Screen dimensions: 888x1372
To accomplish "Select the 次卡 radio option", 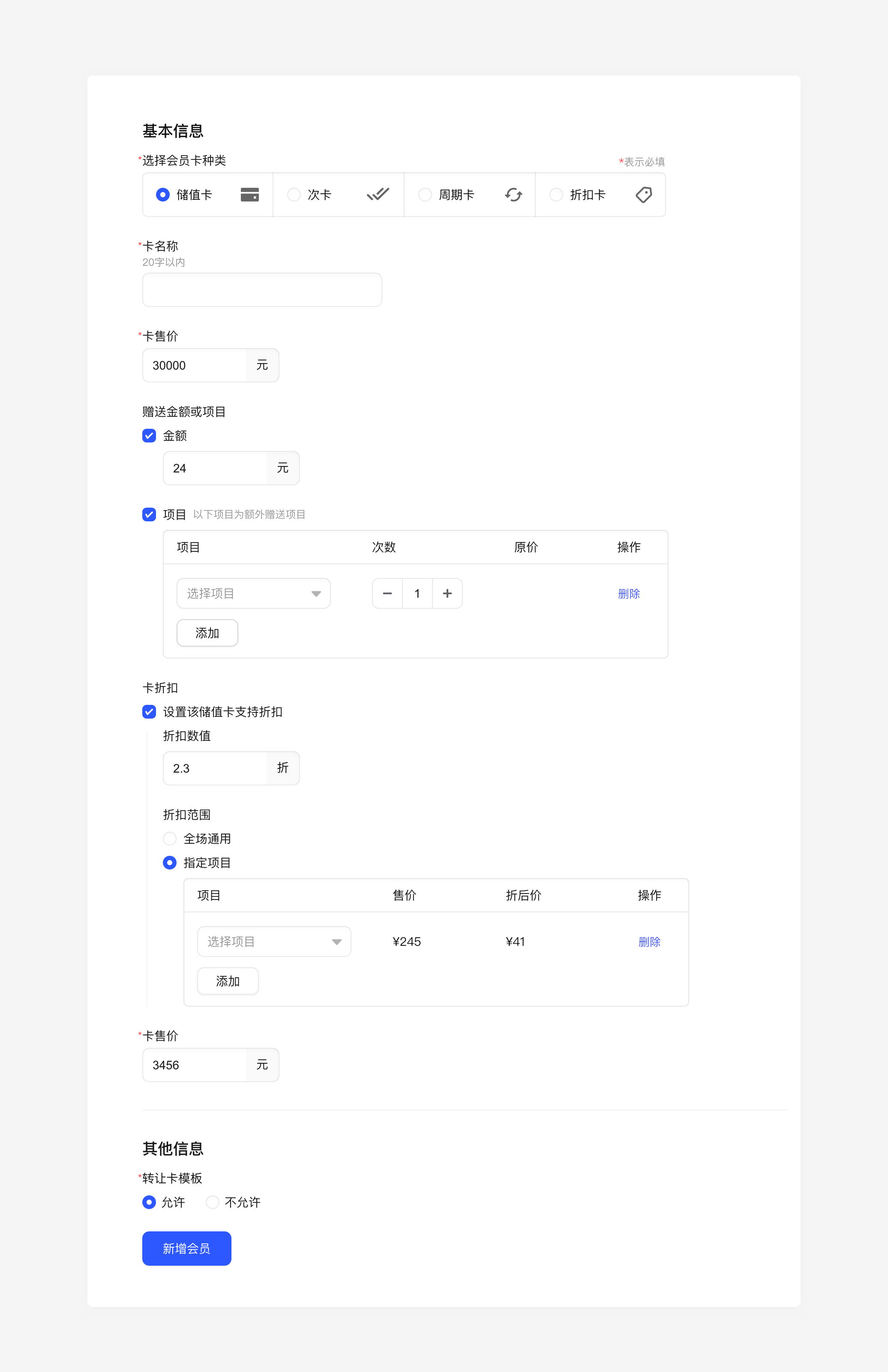I will click(294, 195).
